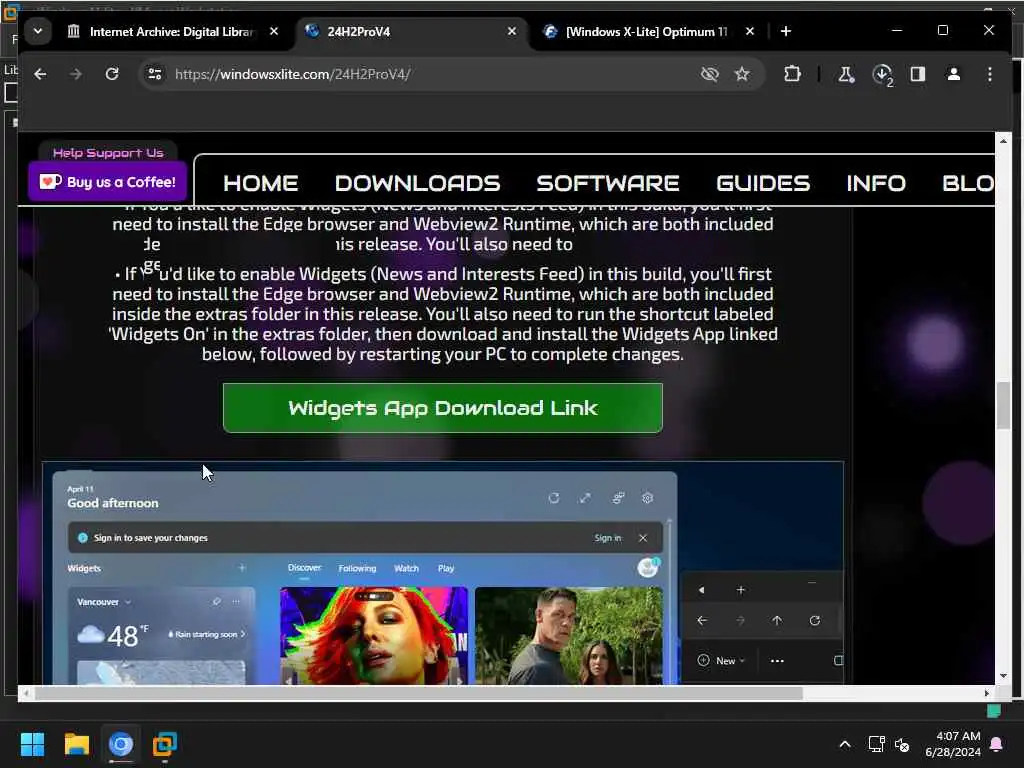This screenshot has height=768, width=1024.
Task: Open HOME in site navigation
Action: 261,184
